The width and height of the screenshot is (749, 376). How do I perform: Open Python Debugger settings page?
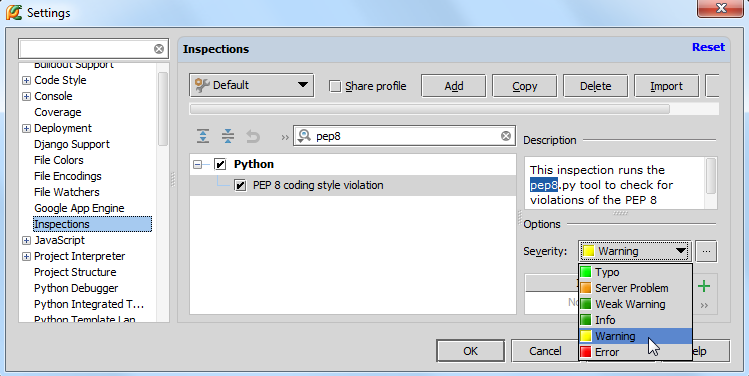click(x=76, y=288)
